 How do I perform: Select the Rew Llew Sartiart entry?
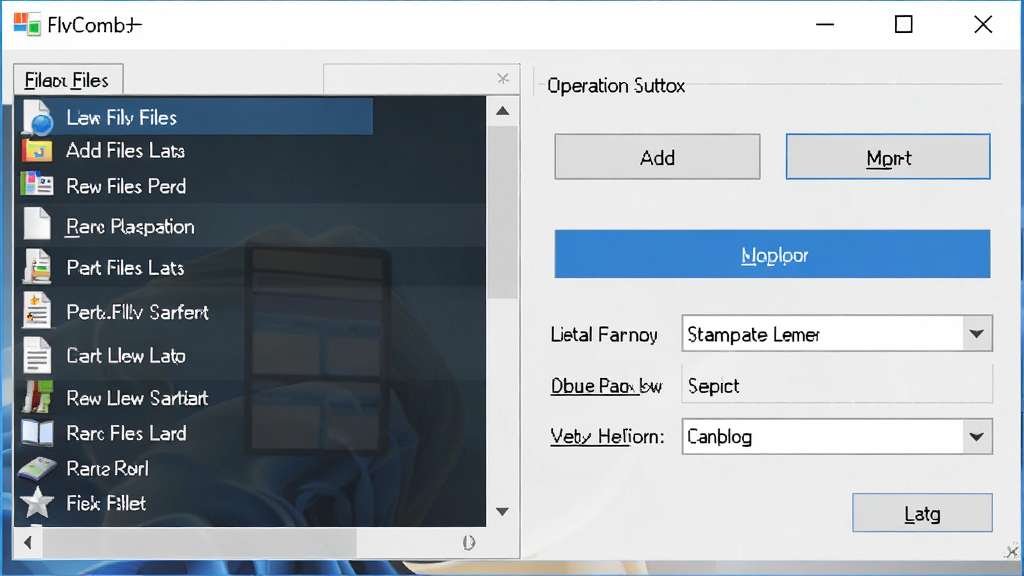click(250, 397)
